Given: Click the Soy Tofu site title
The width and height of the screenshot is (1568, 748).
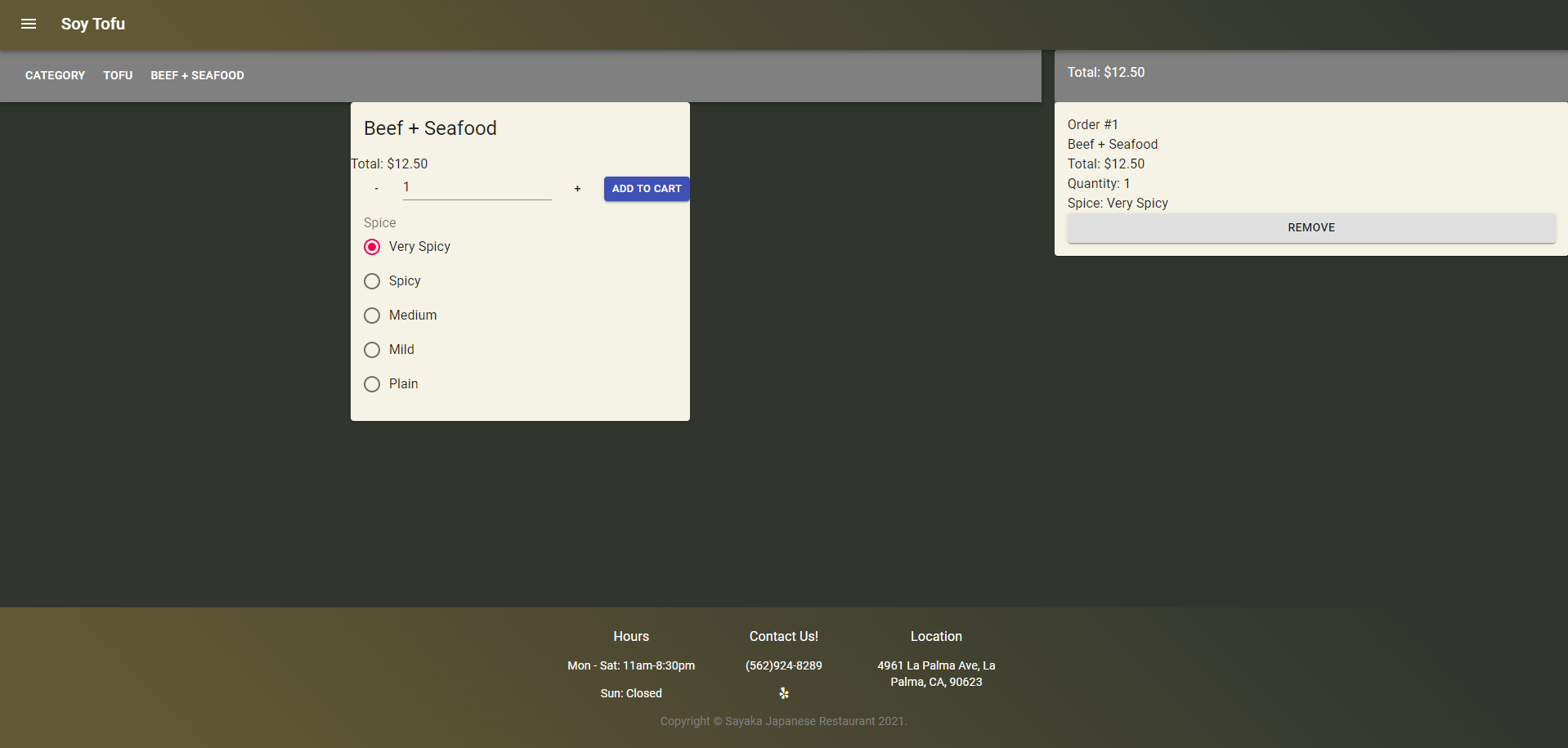Looking at the screenshot, I should (93, 24).
